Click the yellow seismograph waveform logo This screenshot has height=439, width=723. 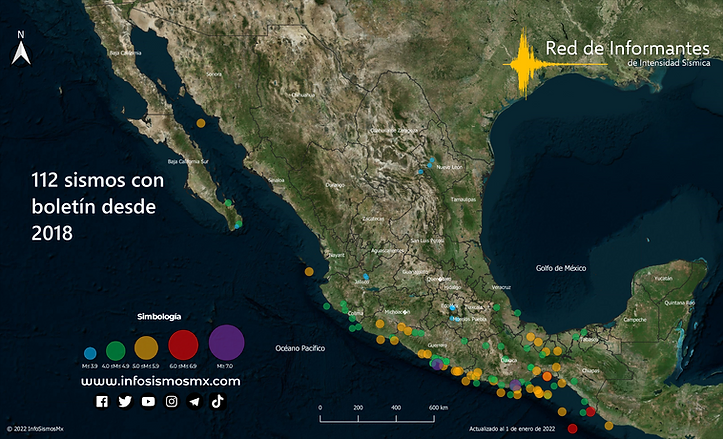point(524,64)
